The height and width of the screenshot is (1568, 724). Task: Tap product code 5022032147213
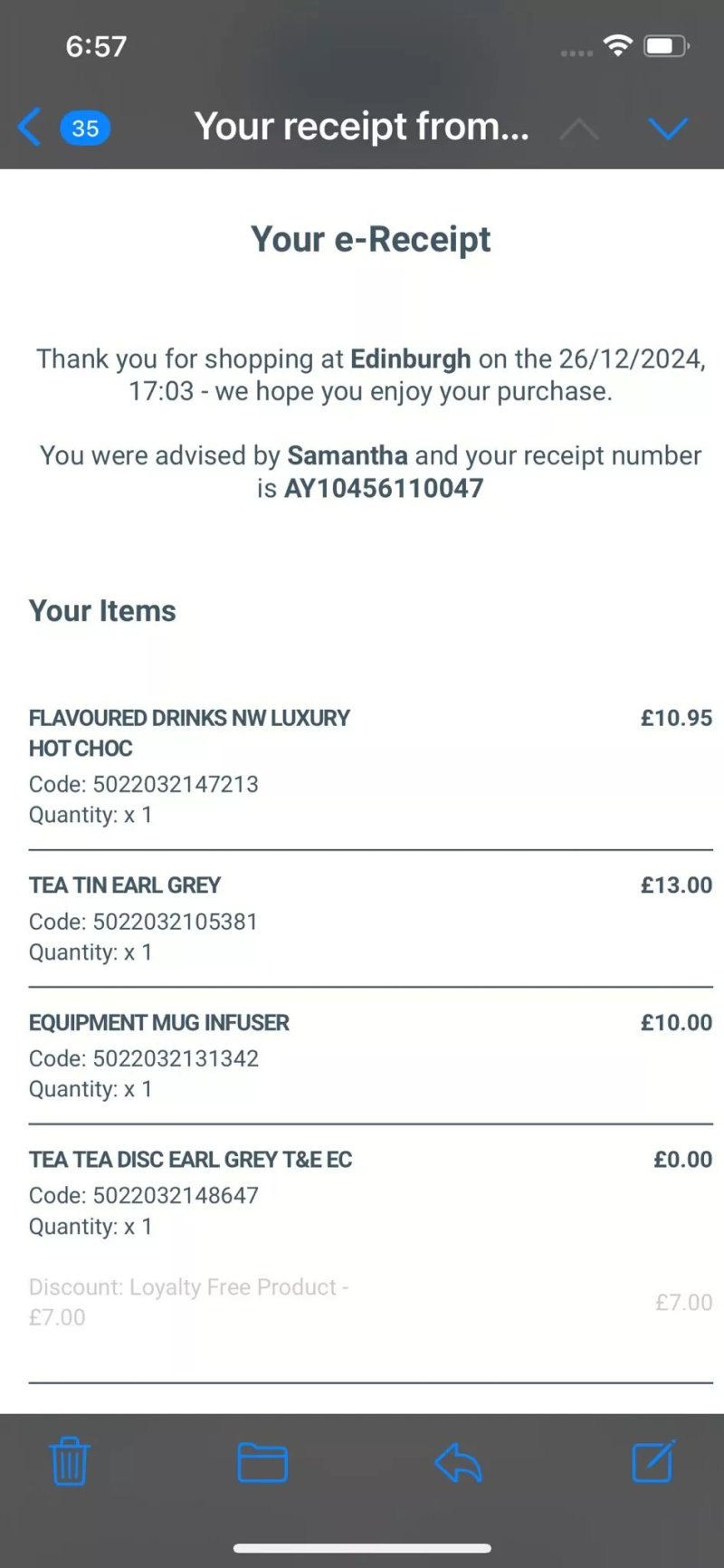click(x=176, y=784)
